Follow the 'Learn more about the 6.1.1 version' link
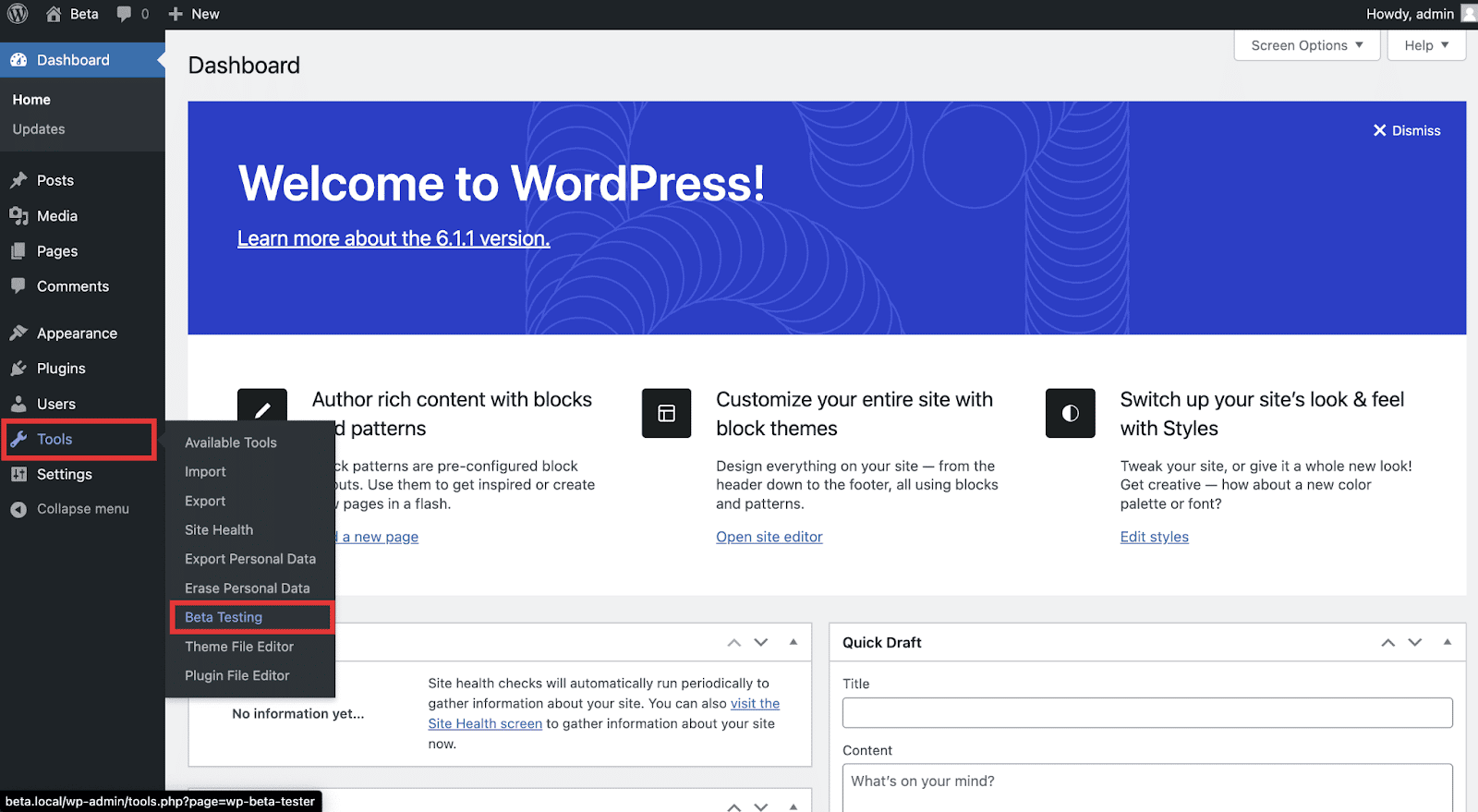The image size is (1478, 812). [394, 238]
